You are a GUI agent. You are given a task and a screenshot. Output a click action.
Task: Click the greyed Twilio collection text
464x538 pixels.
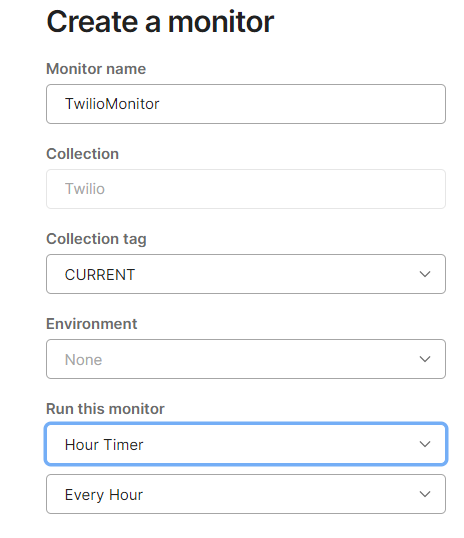(85, 189)
